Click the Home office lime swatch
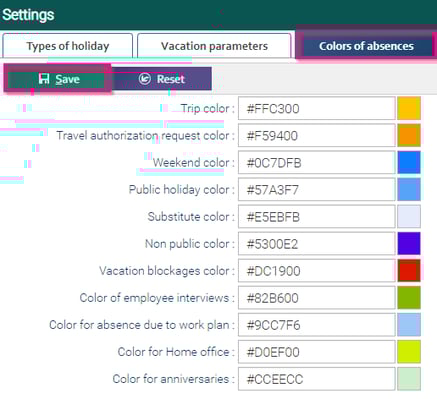Screen dimensions: 437x399 pos(409,352)
